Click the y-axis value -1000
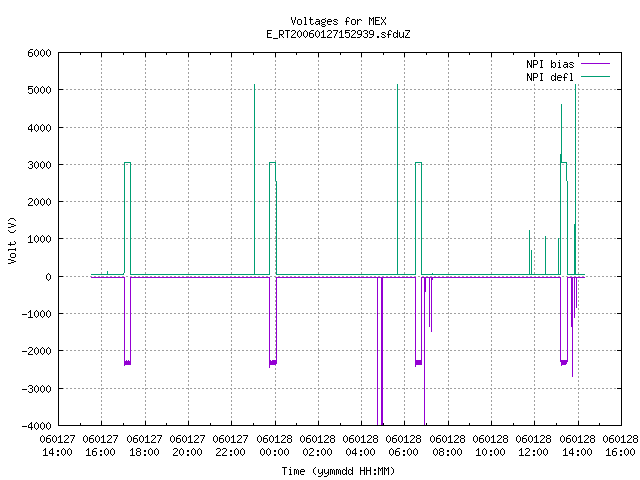This screenshot has width=640, height=480. click(37, 314)
